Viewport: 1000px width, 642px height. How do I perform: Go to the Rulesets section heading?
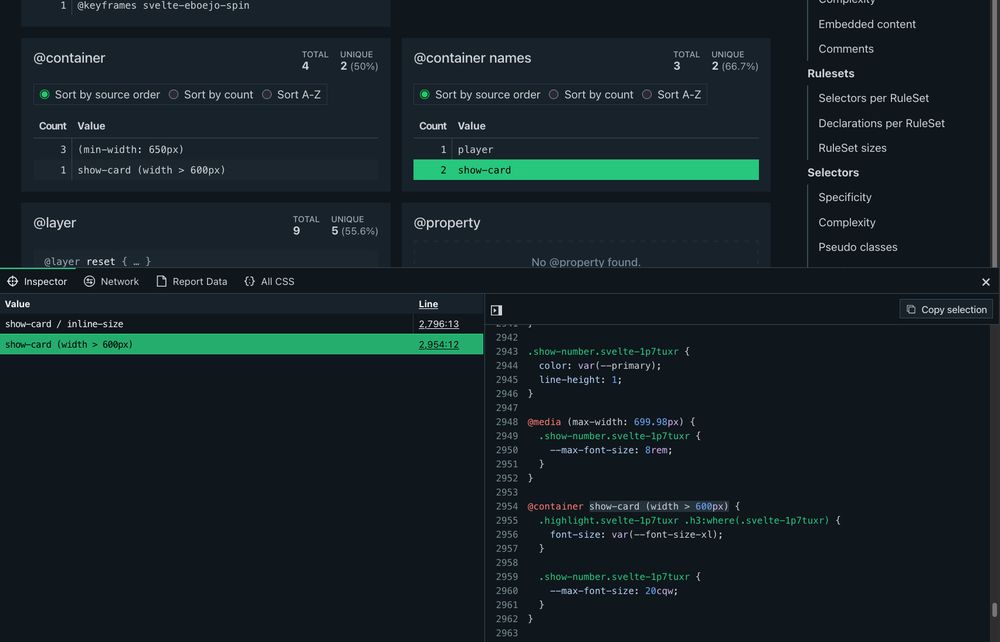tap(830, 73)
